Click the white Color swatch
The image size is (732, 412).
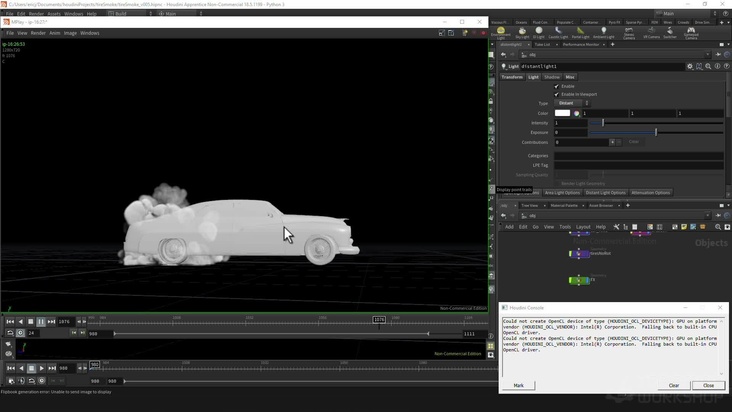coord(562,113)
